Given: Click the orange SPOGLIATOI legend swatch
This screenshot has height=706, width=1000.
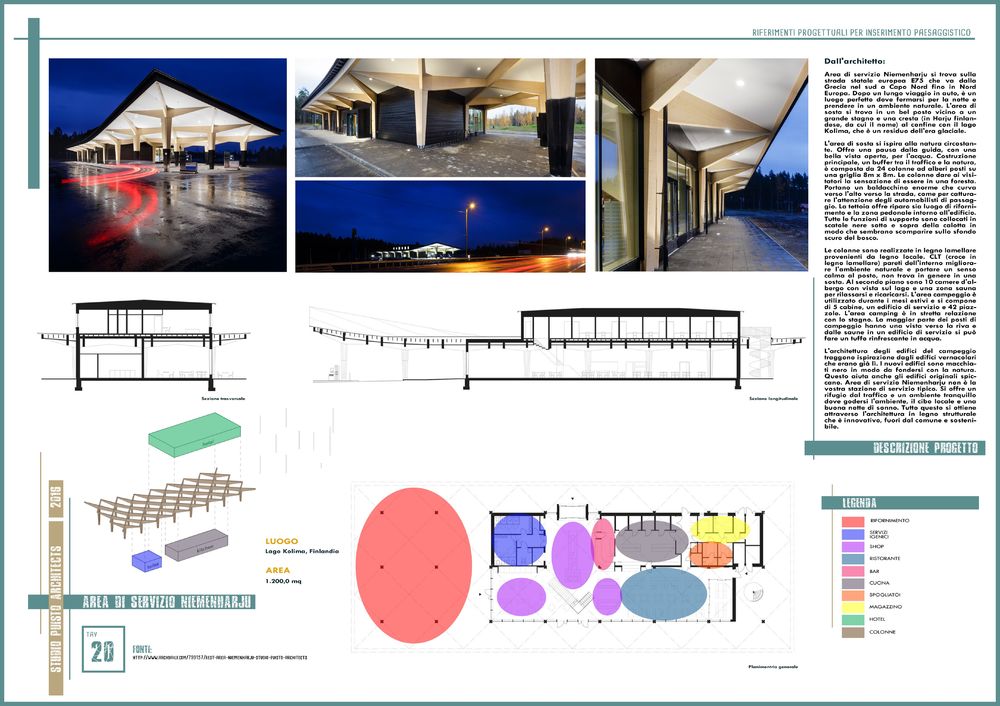Looking at the screenshot, I should pos(853,595).
